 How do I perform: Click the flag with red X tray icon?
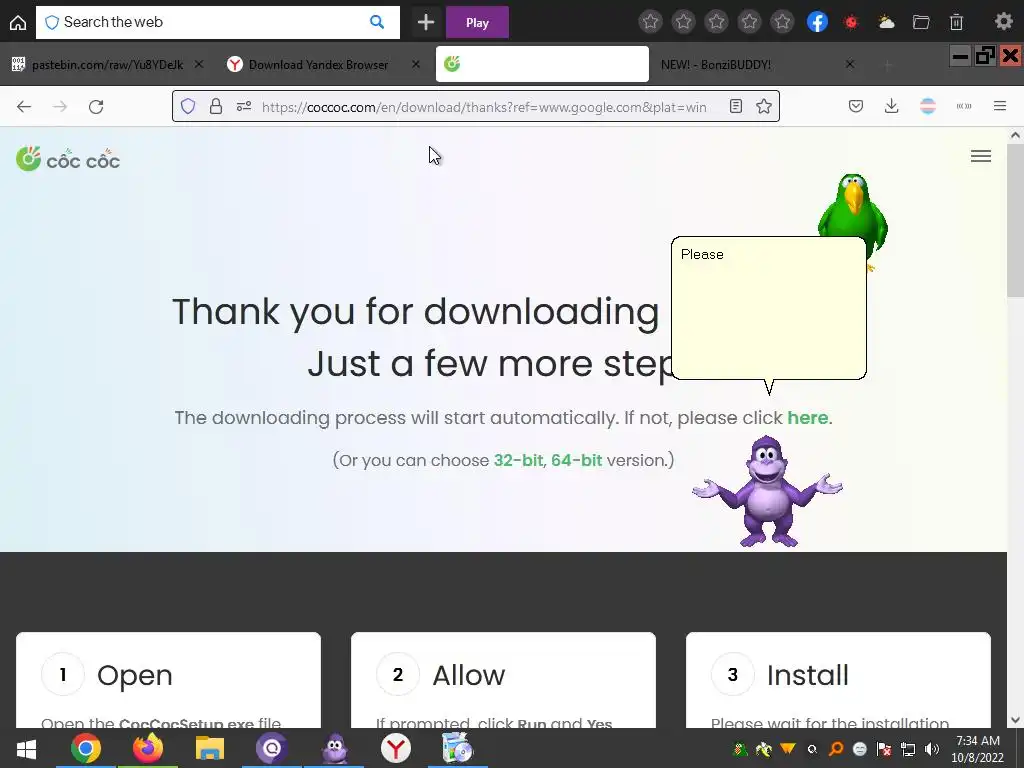pyautogui.click(x=884, y=749)
